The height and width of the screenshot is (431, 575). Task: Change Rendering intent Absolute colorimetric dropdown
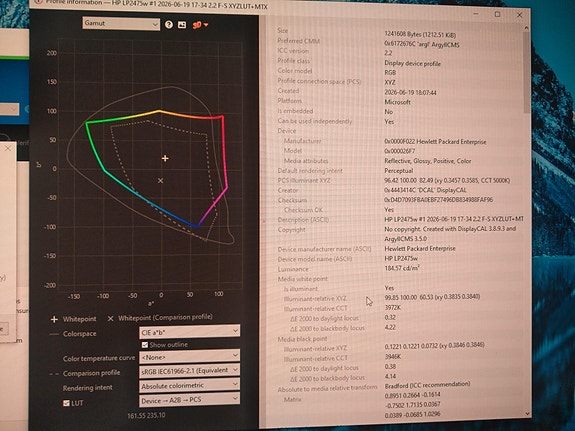[189, 385]
